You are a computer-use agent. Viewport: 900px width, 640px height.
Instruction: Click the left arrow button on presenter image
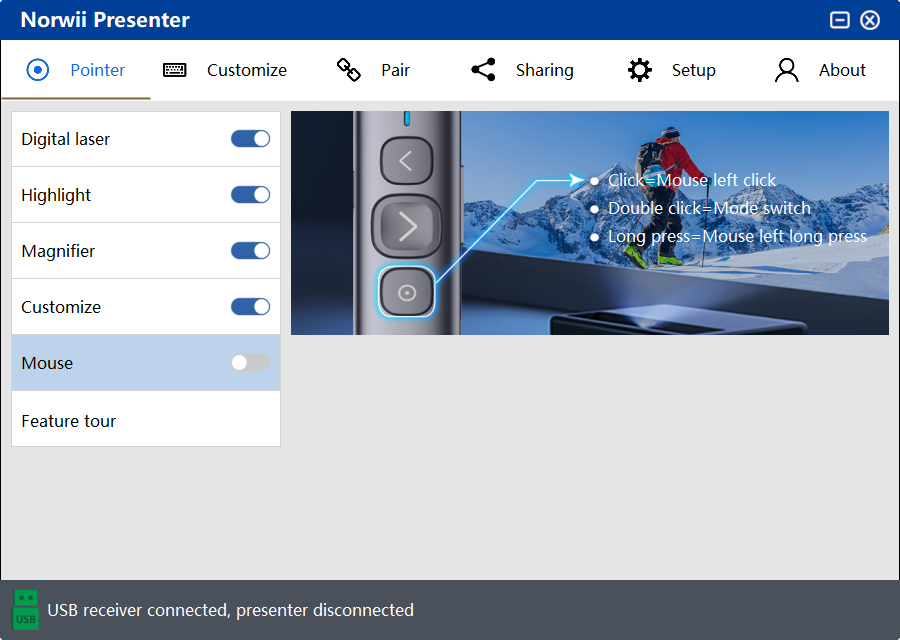tap(406, 160)
